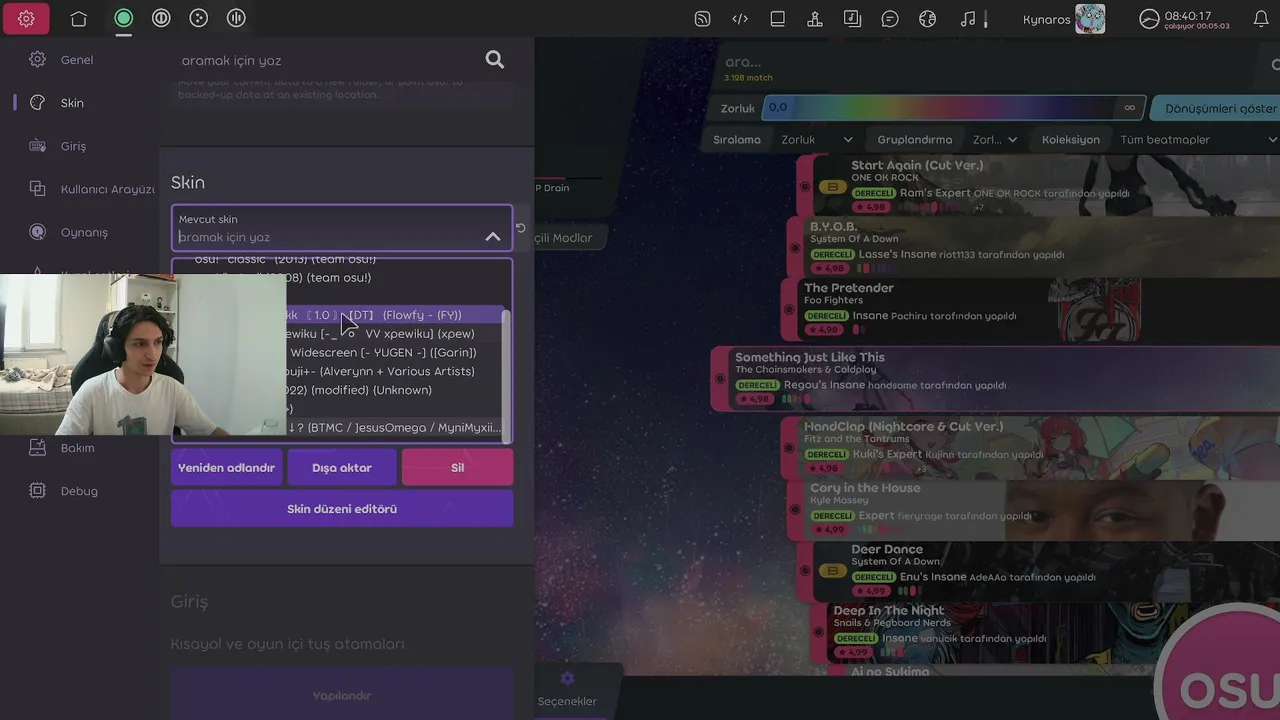Click the Zorluk difficulty range slider
The image size is (1280, 720).
point(953,108)
